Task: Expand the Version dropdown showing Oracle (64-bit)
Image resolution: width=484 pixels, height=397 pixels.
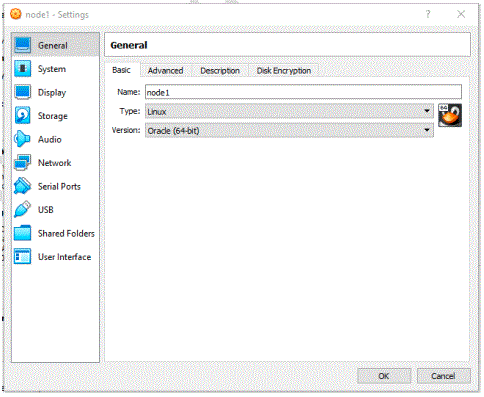Action: 289,130
